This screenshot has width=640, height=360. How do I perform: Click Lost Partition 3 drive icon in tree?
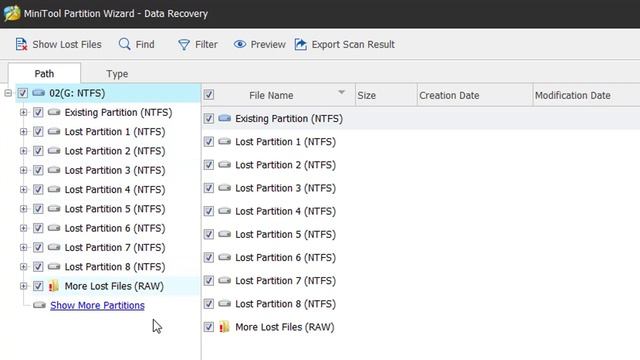pyautogui.click(x=54, y=170)
